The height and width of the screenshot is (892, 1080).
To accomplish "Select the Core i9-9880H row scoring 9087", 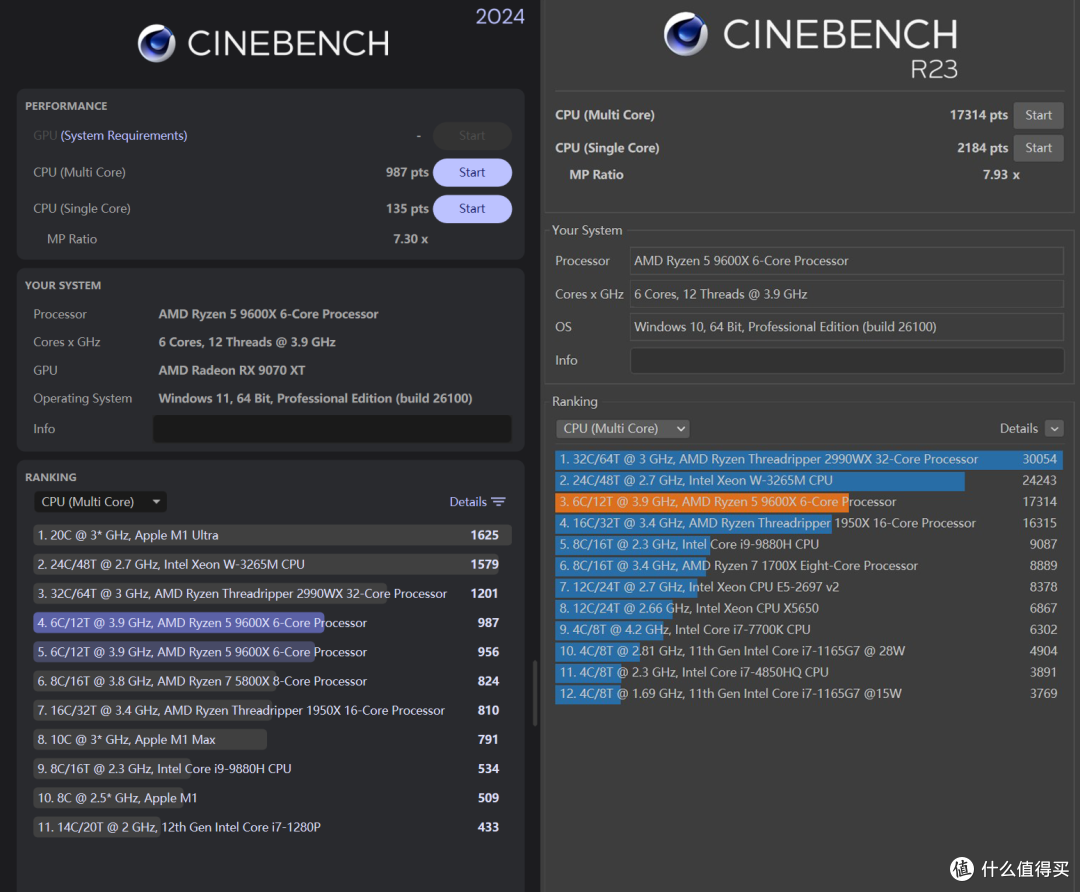I will tap(809, 545).
